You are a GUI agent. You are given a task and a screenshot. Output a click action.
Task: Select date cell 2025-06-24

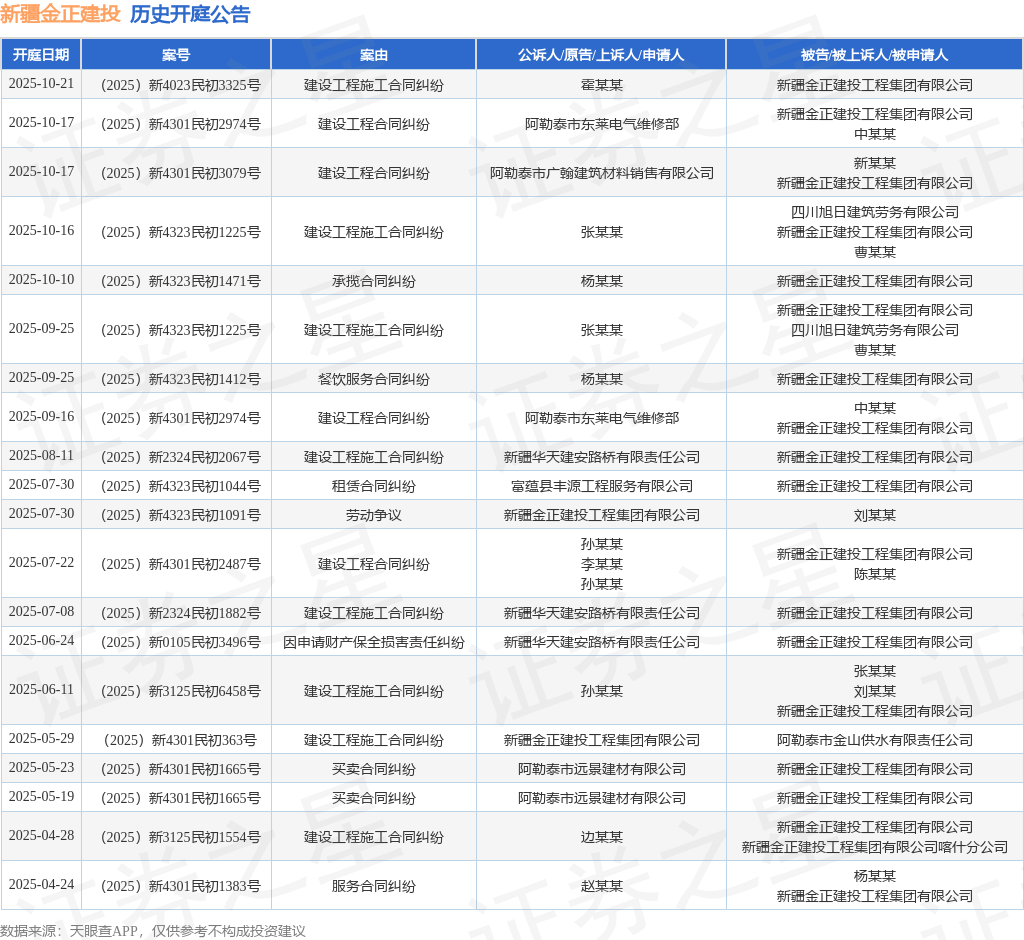pyautogui.click(x=41, y=641)
